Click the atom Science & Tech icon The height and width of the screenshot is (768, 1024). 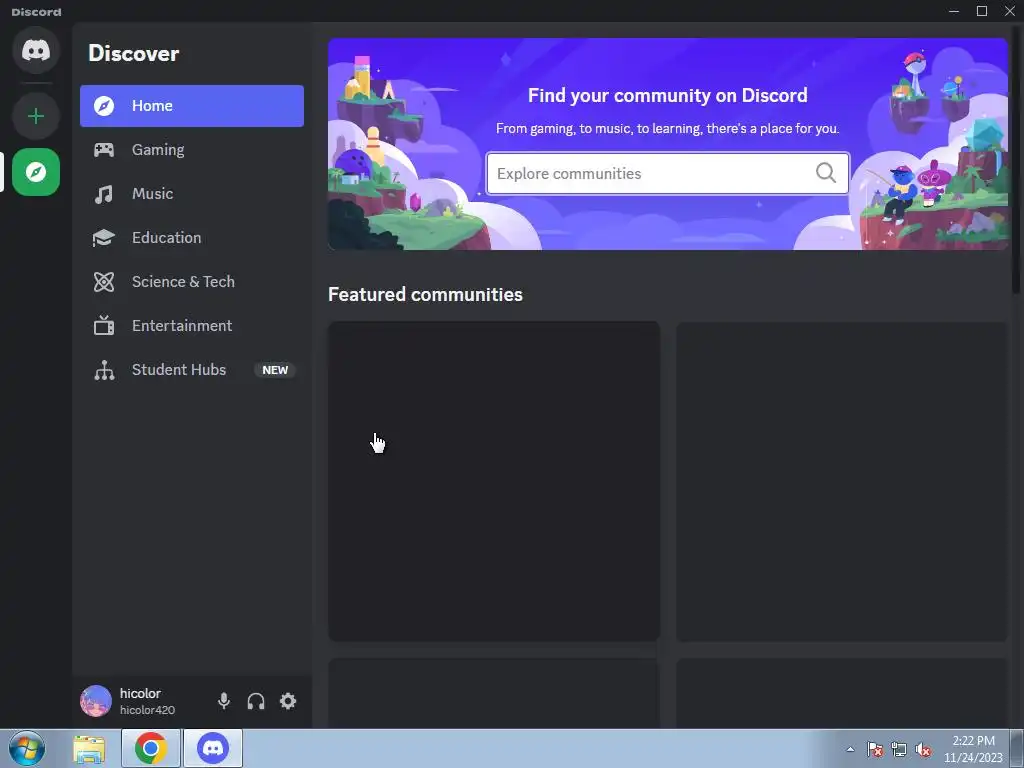pos(104,281)
